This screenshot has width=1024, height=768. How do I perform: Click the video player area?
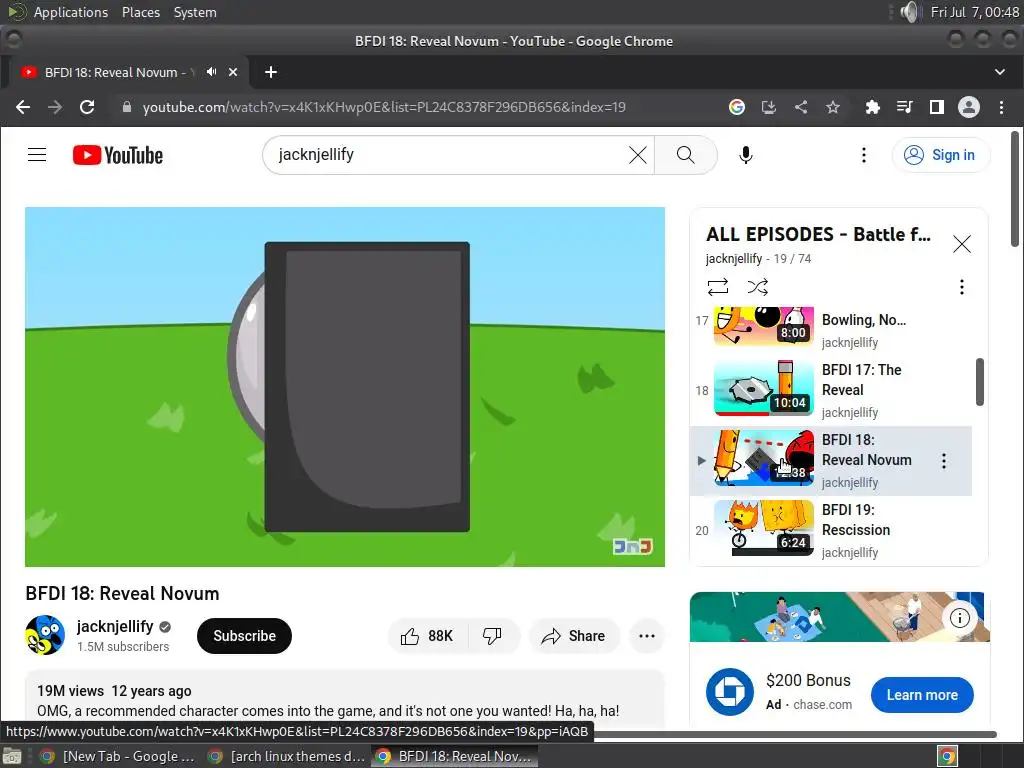(345, 387)
